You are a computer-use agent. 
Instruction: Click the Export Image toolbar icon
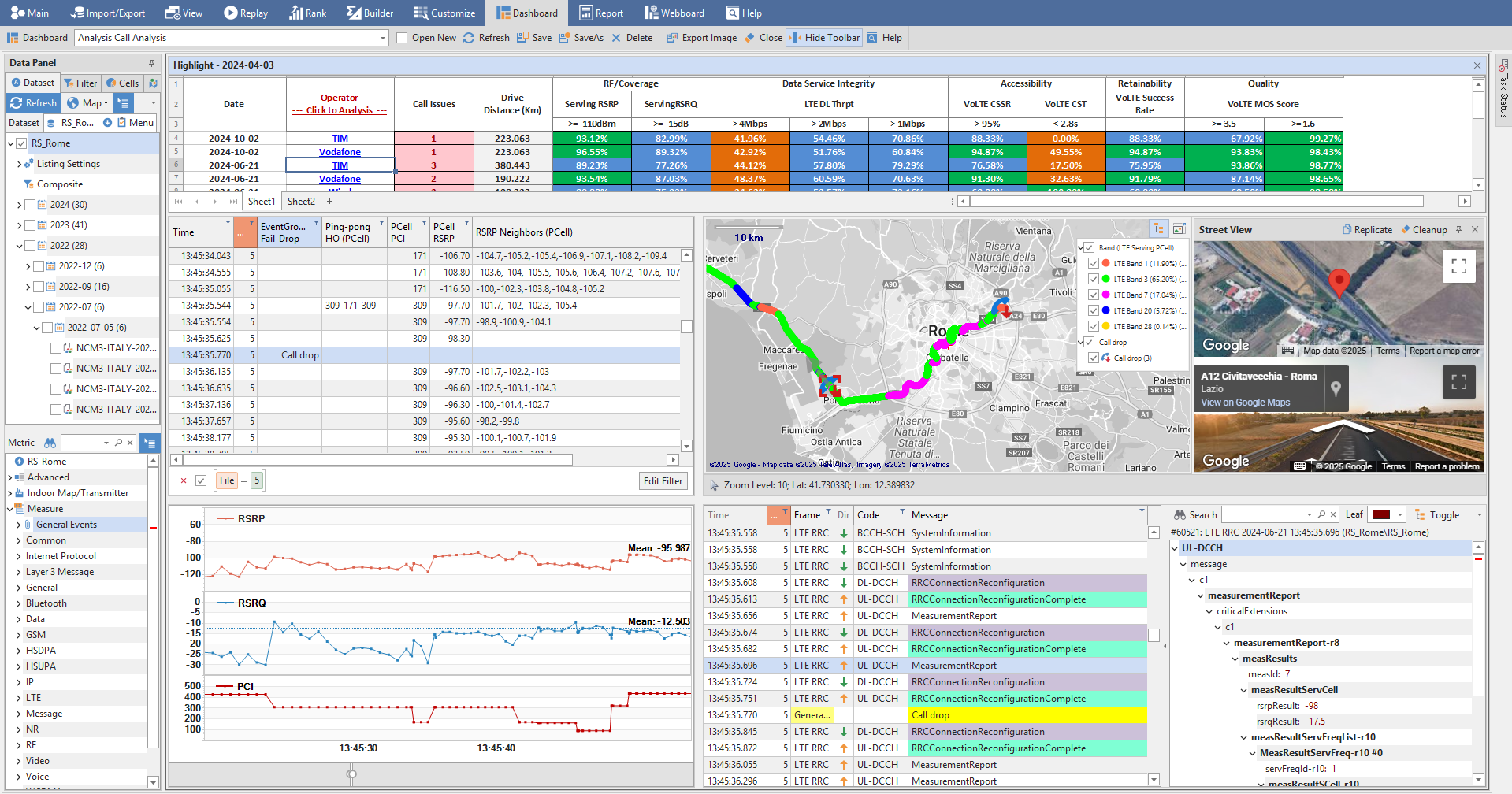(671, 38)
